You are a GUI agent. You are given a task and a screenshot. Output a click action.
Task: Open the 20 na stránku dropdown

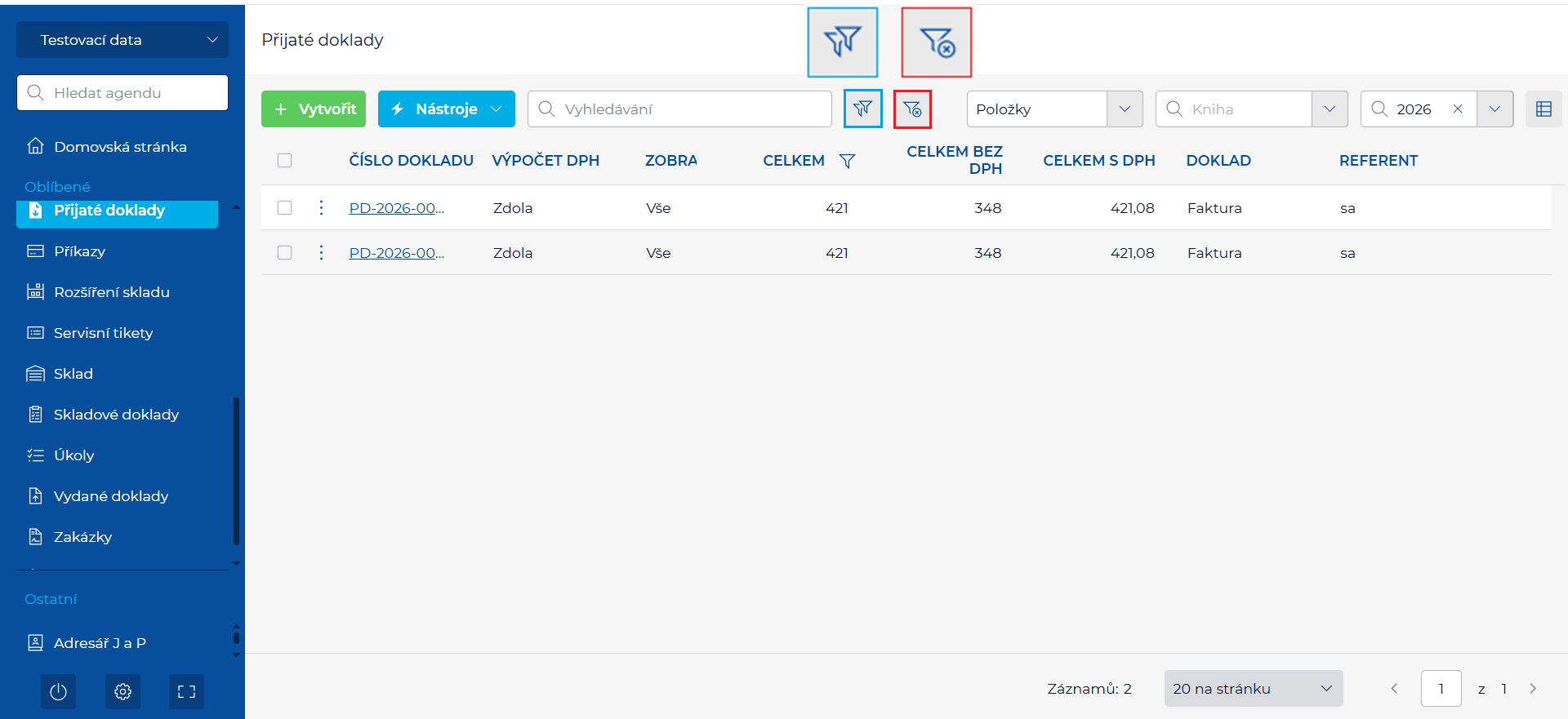click(x=1254, y=689)
